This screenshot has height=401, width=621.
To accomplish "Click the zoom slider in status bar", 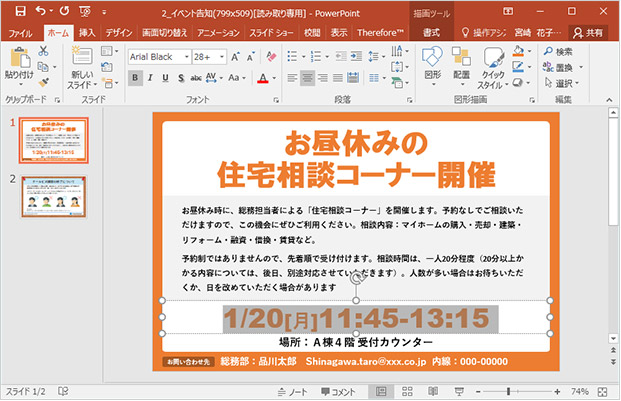I will [x=510, y=391].
